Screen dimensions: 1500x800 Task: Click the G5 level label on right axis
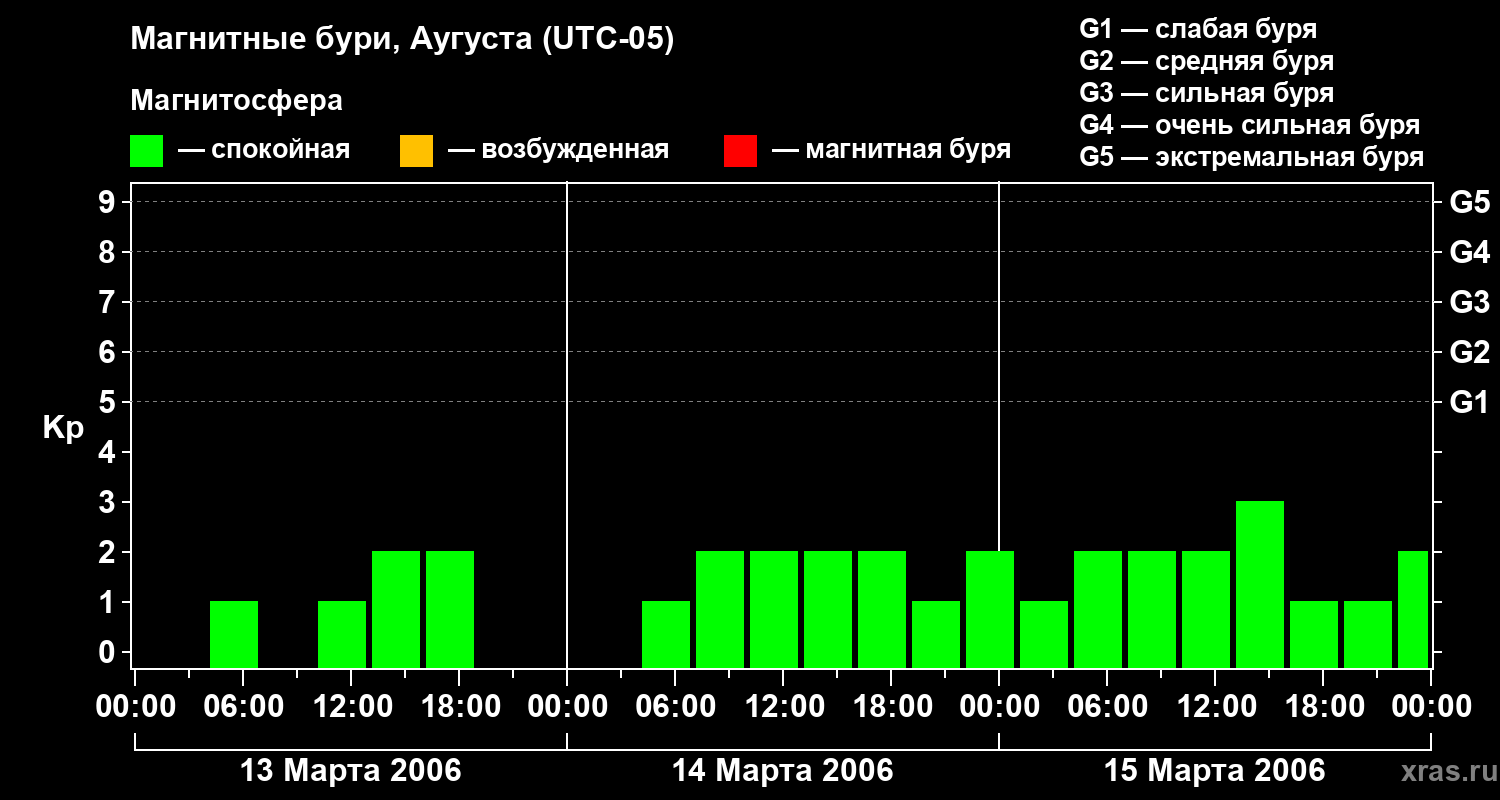[1469, 202]
